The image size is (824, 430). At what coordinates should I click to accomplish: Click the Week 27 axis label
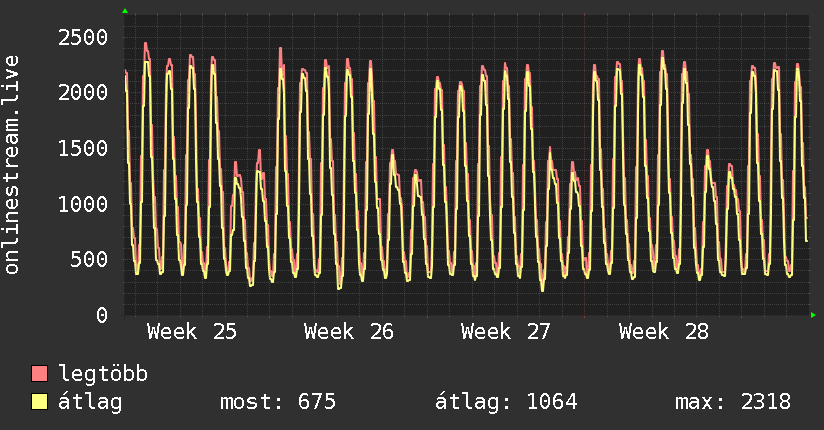(x=506, y=332)
